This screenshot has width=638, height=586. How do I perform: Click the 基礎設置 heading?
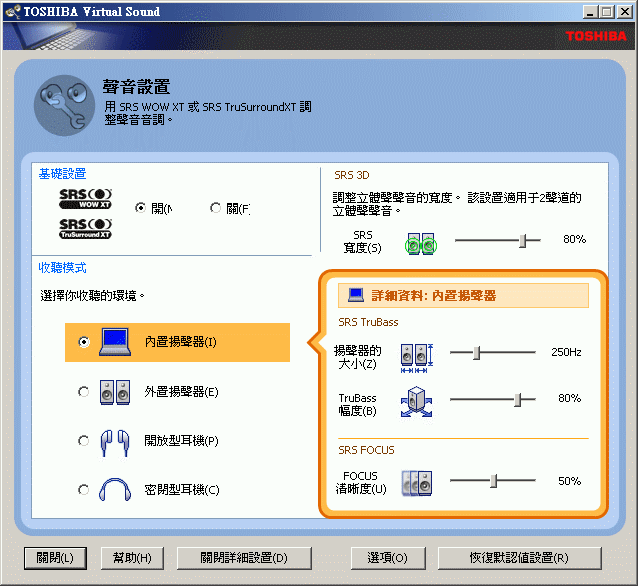[x=62, y=174]
